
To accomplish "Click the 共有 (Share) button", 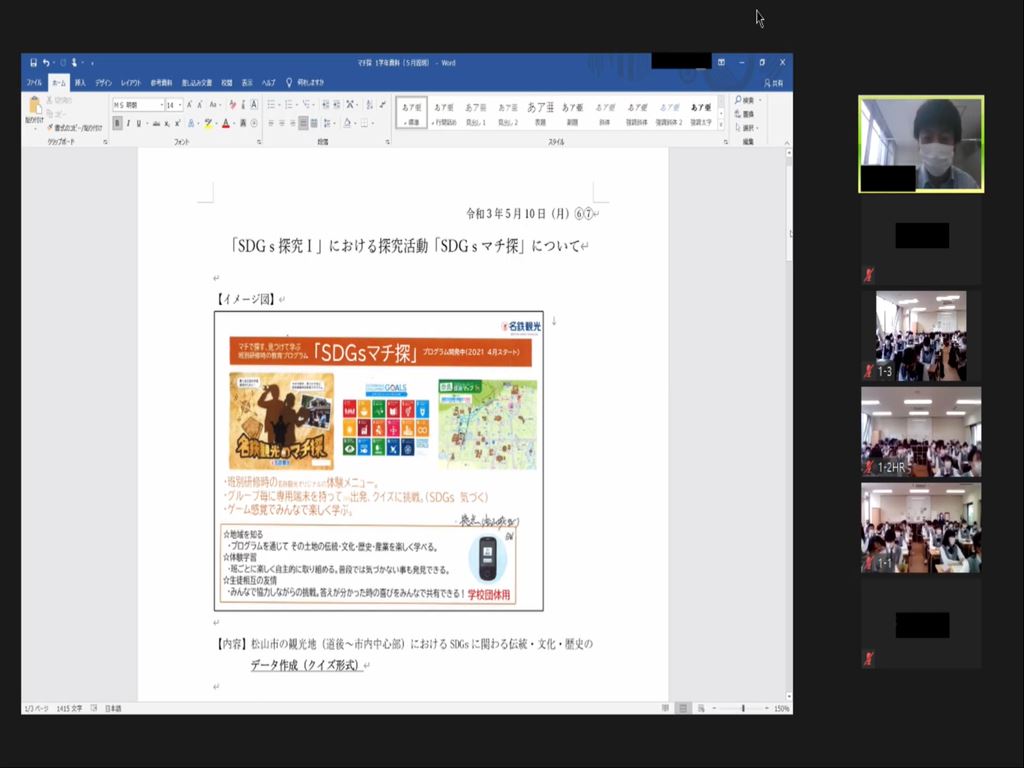I will [774, 83].
